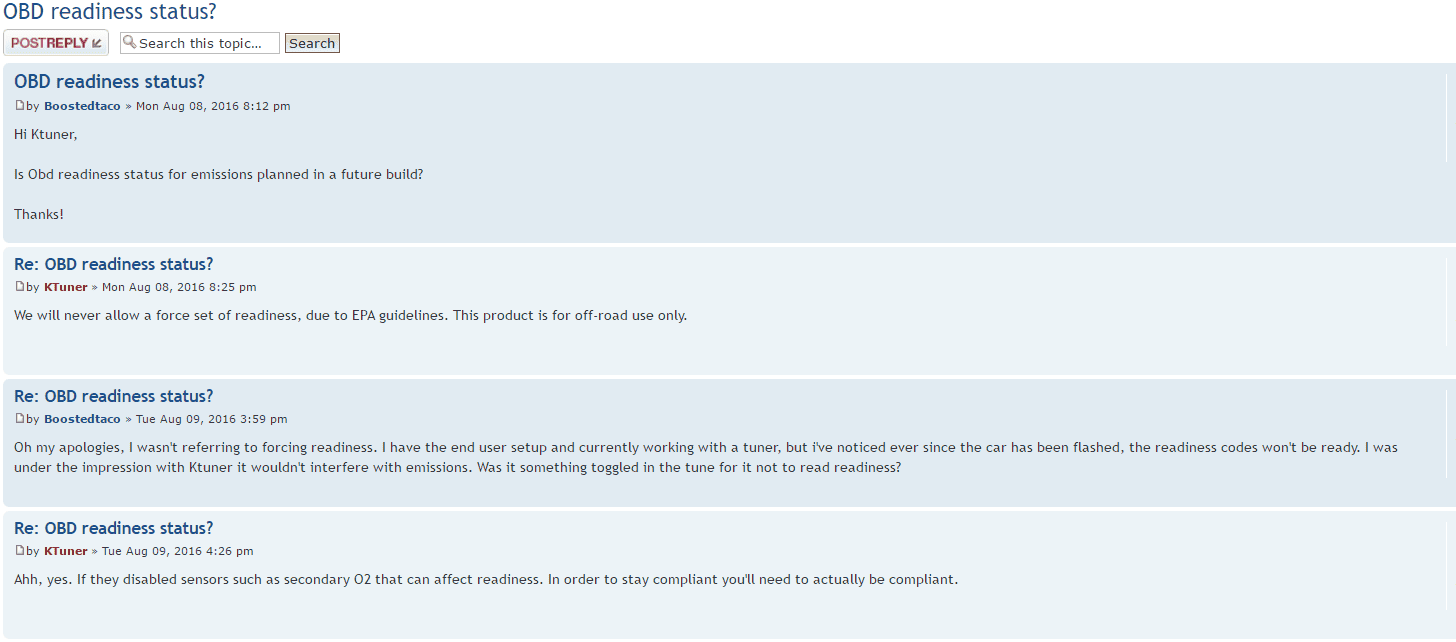Visit KTuner's profile from the 8:25 pm reply
Viewport: 1456px width, 642px height.
[x=66, y=287]
